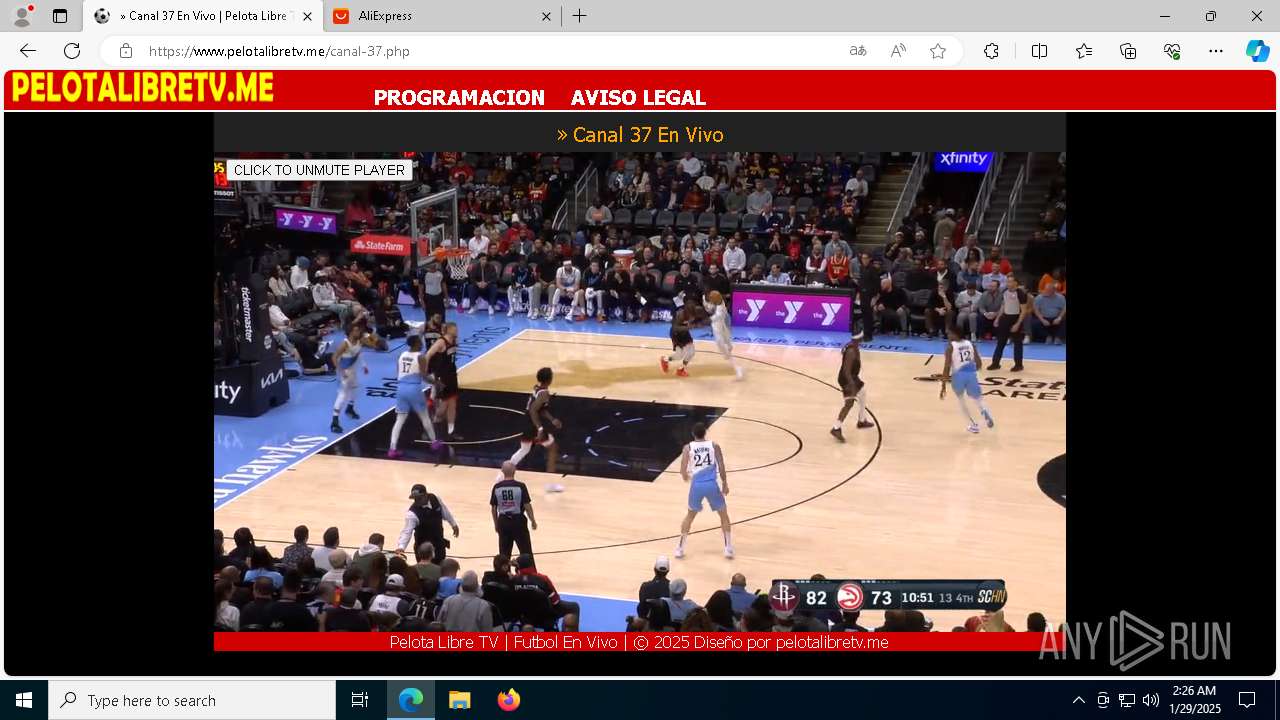Add page to favorites star icon
Screen dimensions: 1280x720
click(x=938, y=51)
